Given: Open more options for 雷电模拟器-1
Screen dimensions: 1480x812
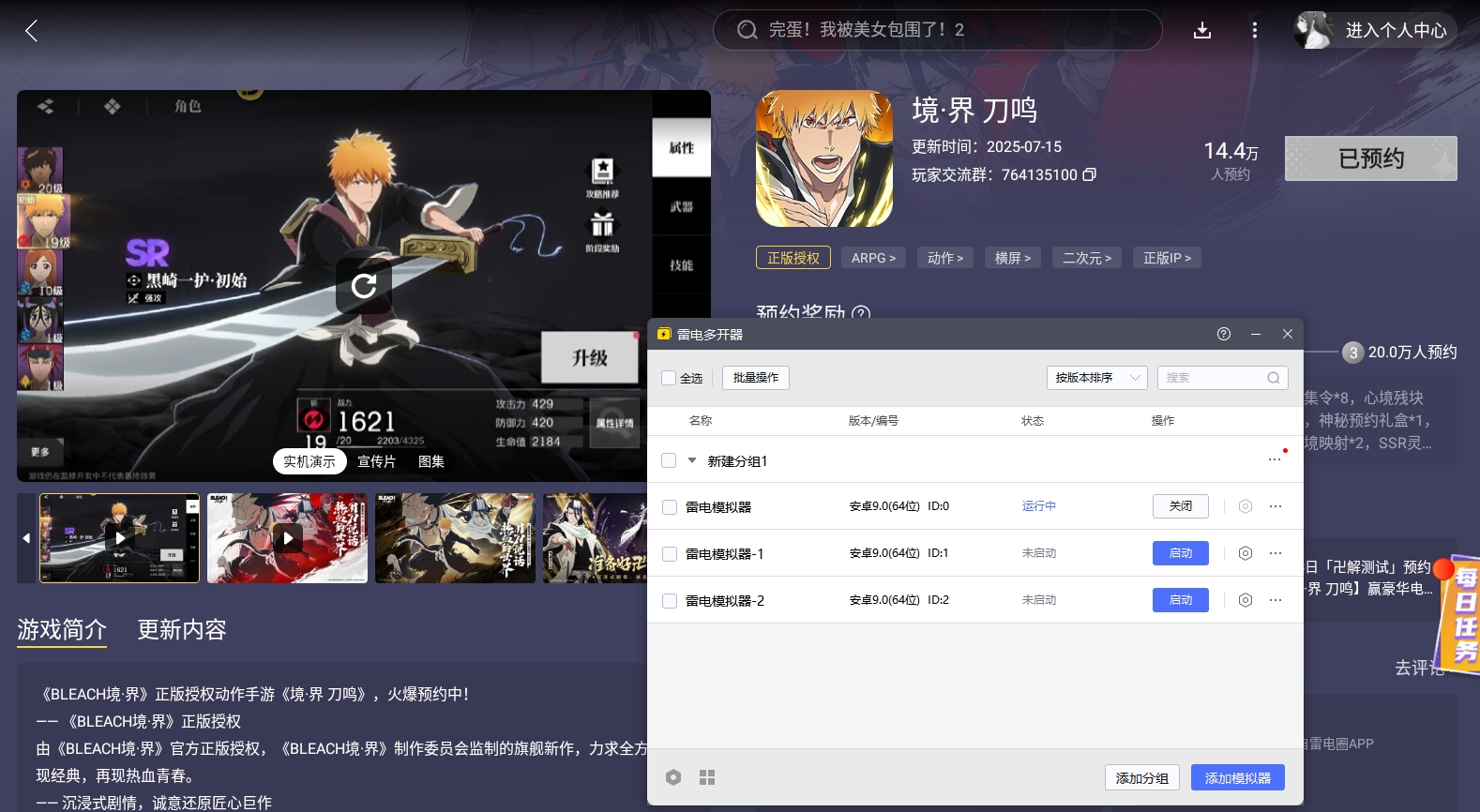Looking at the screenshot, I should point(1276,553).
